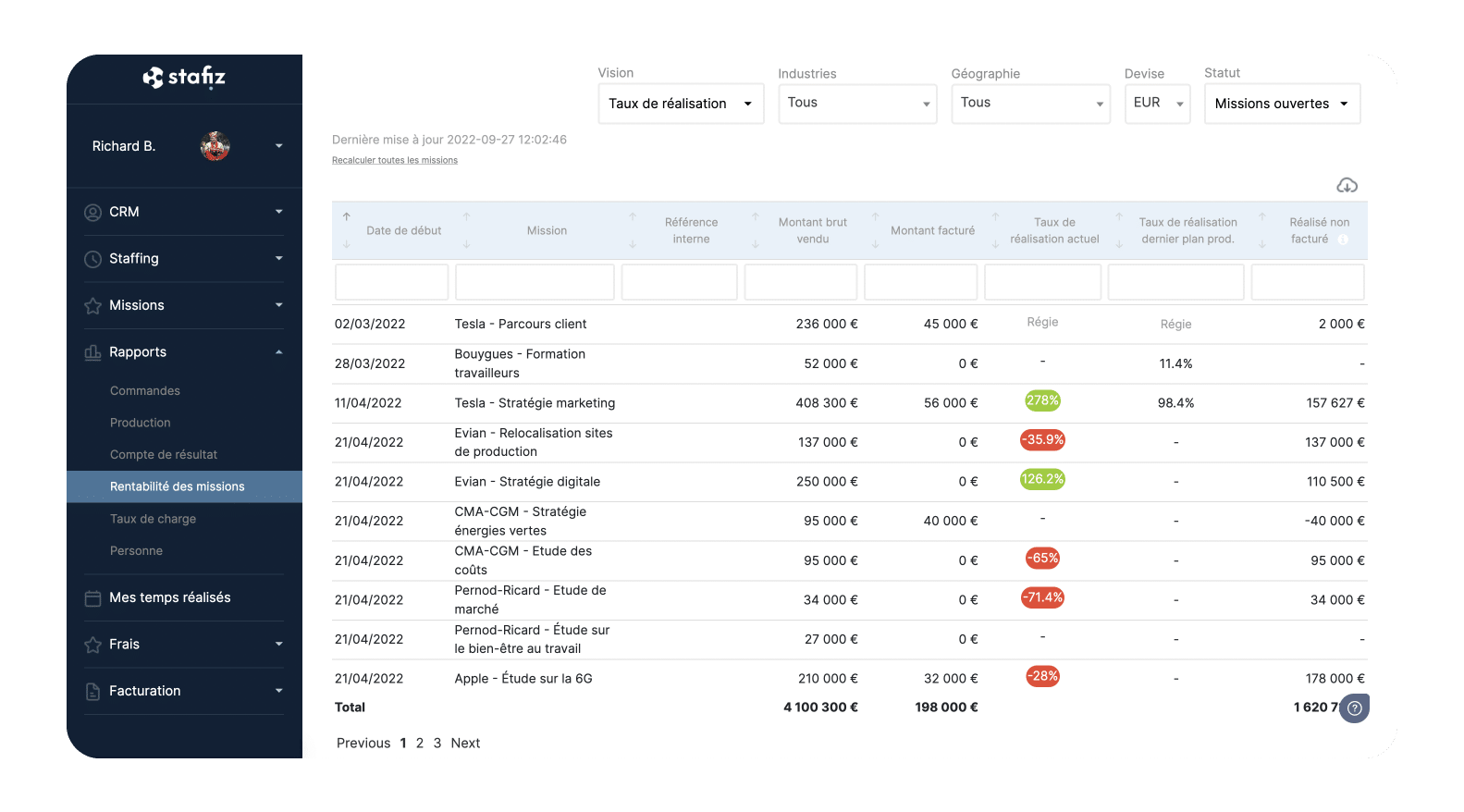
Task: Go to page 3
Action: pos(437,744)
